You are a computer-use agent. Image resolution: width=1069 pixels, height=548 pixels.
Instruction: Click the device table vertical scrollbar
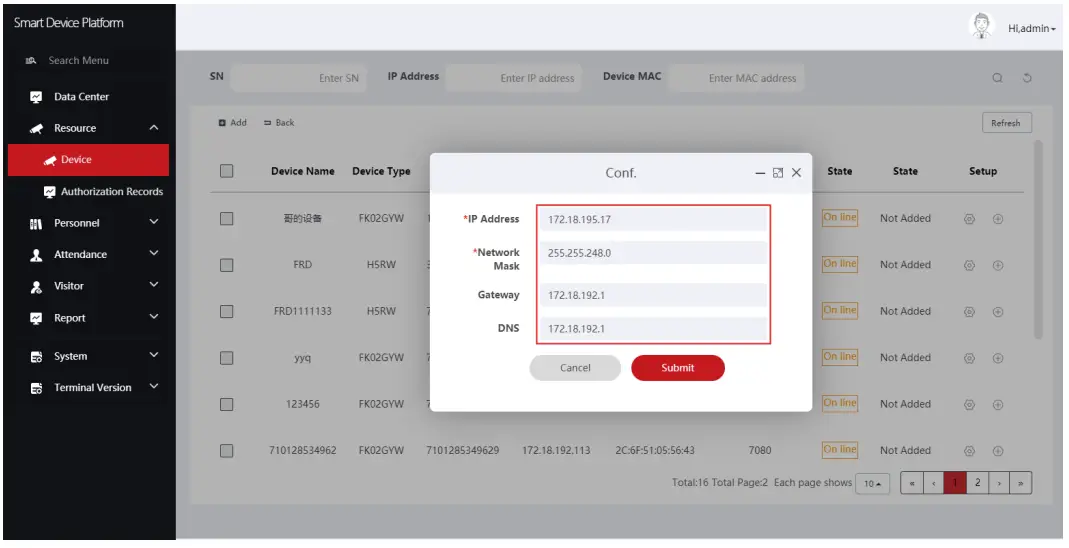[1038, 239]
